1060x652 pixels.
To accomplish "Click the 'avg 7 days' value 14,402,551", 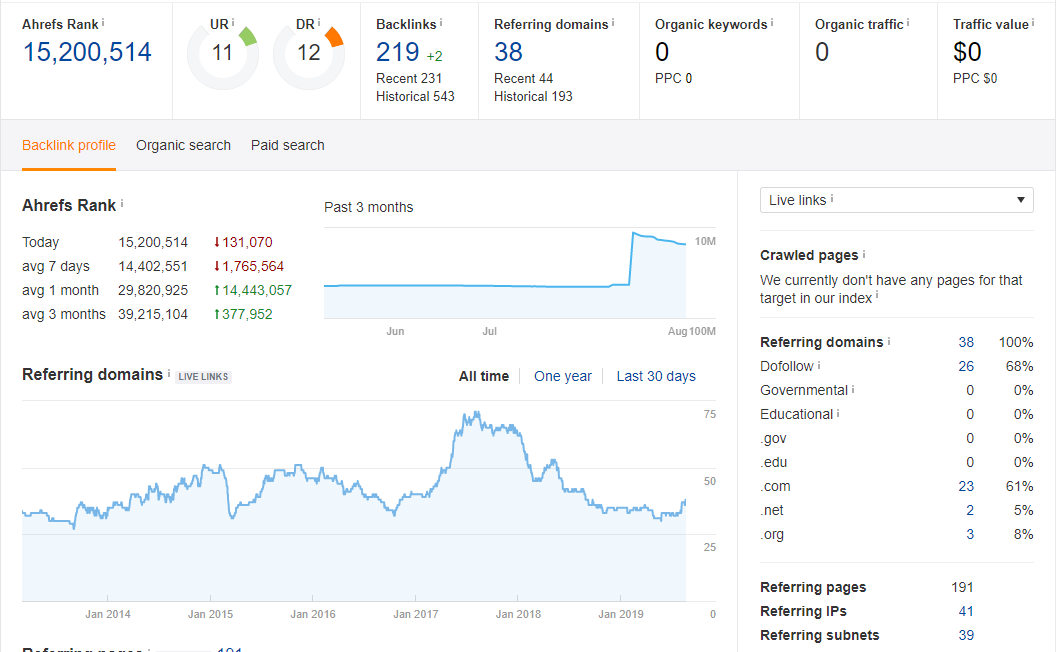I will pos(153,266).
